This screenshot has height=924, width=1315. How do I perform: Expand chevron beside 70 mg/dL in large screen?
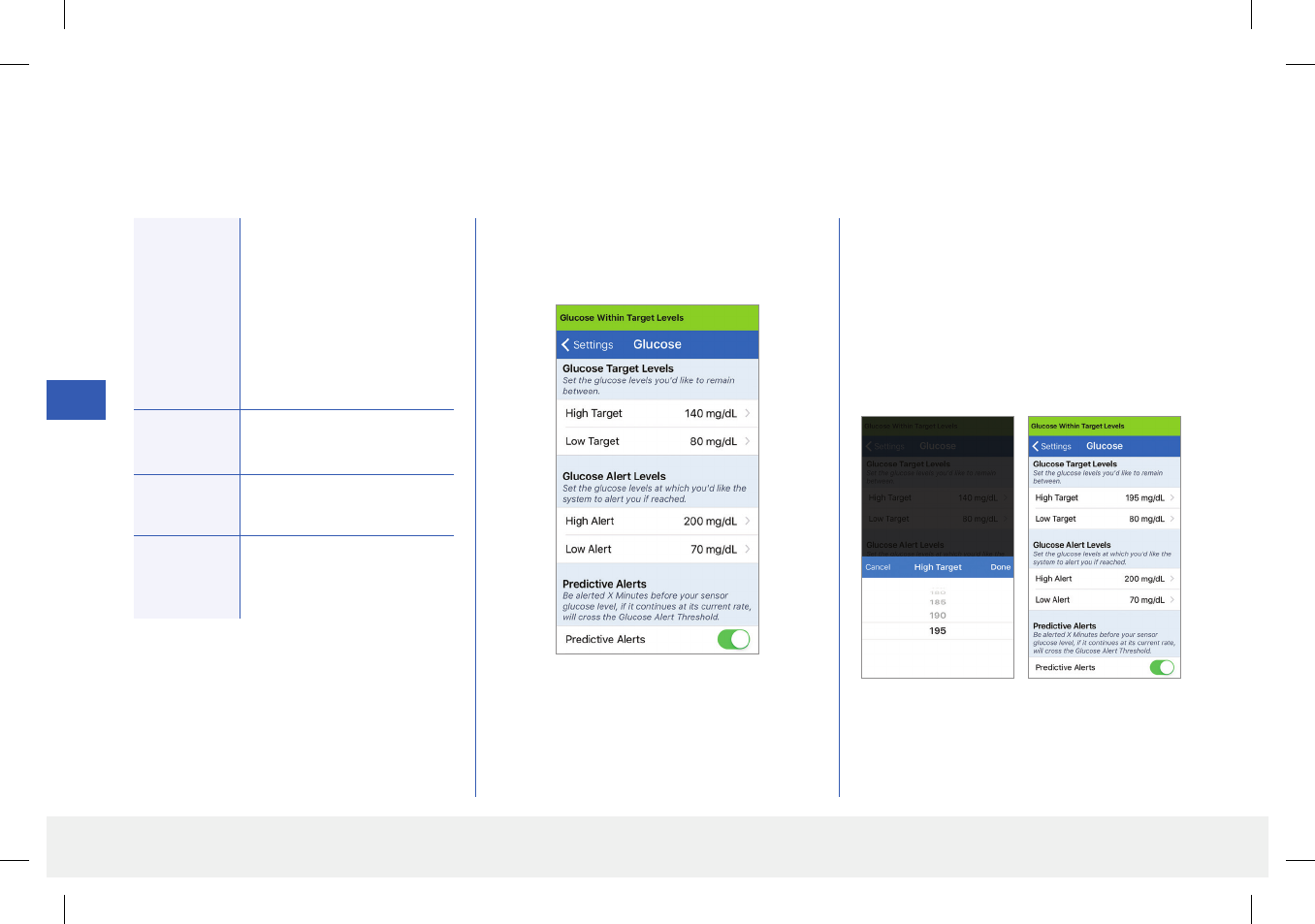[x=748, y=549]
